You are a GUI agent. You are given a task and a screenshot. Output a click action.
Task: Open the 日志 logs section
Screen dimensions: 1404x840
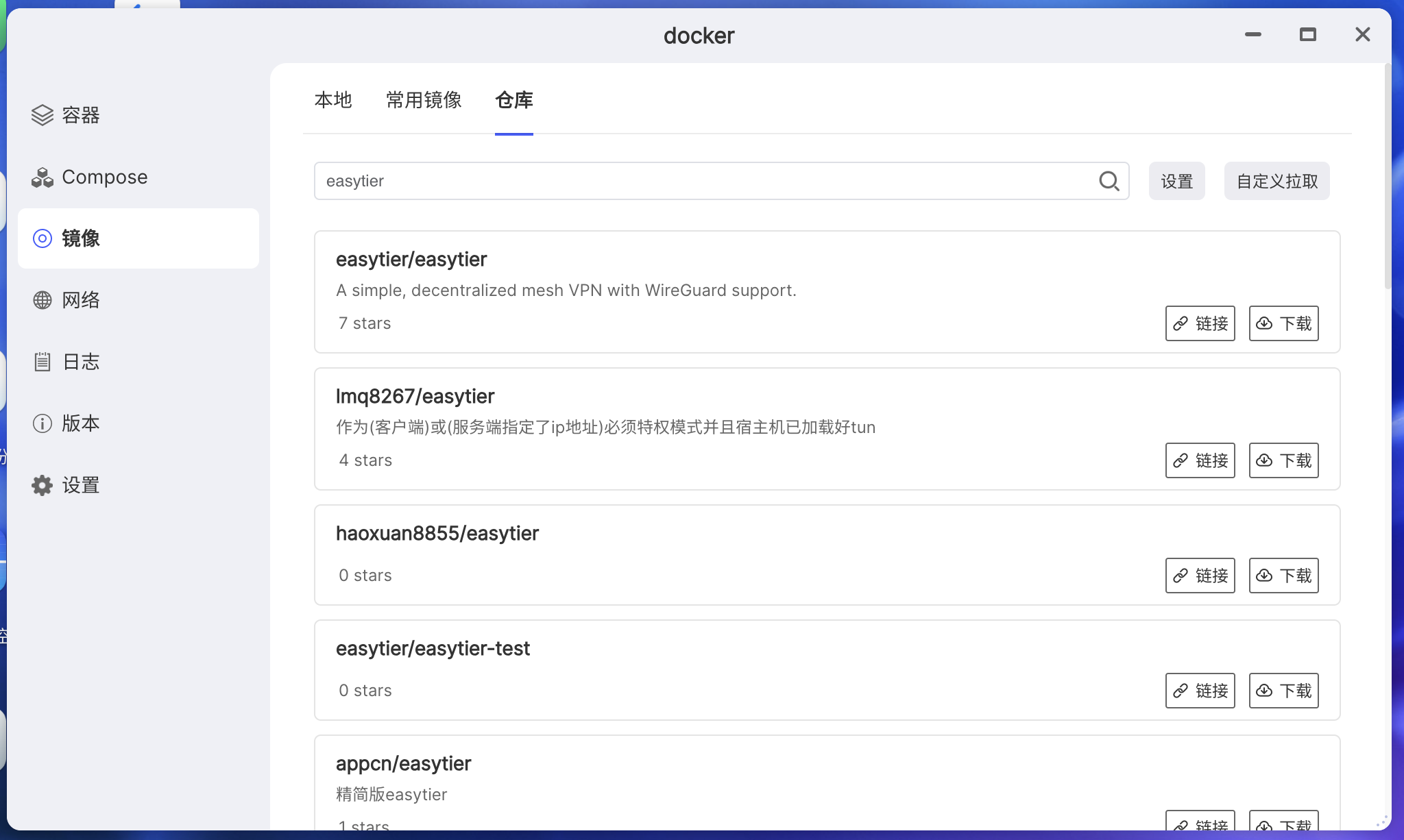pyautogui.click(x=138, y=362)
